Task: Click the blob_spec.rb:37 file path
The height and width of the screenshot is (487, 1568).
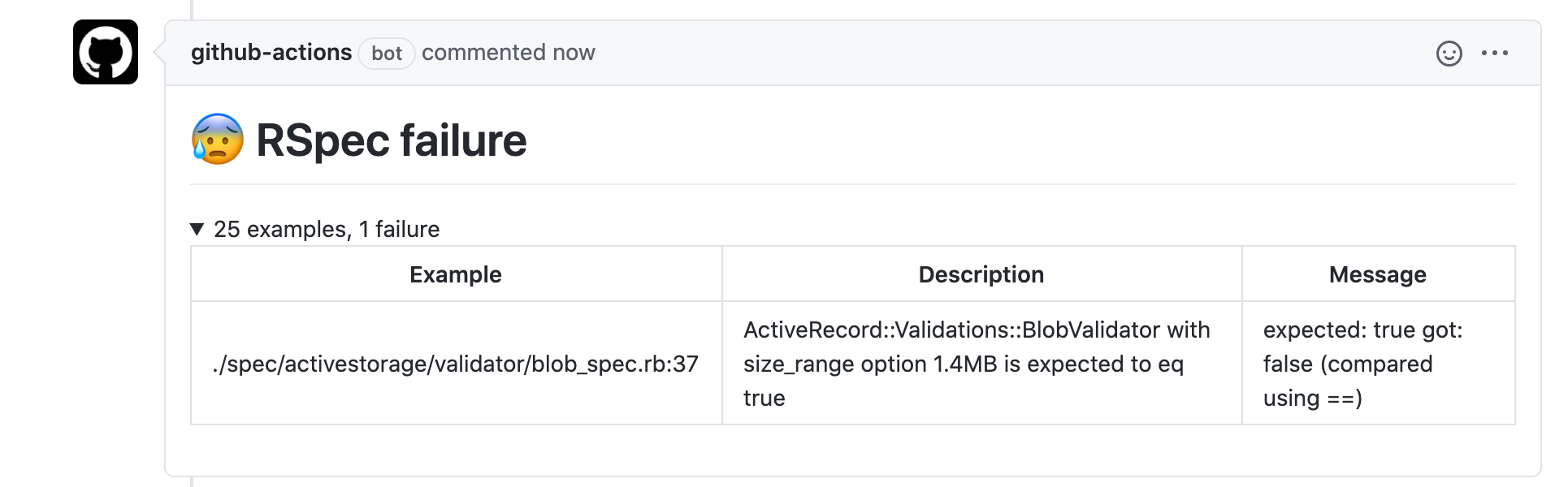Action: pyautogui.click(x=455, y=364)
